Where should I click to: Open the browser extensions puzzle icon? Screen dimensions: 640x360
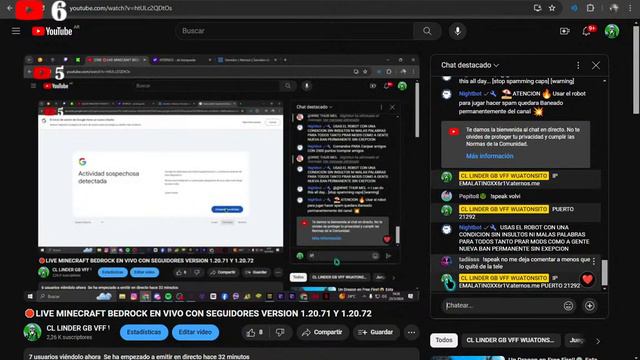590,8
